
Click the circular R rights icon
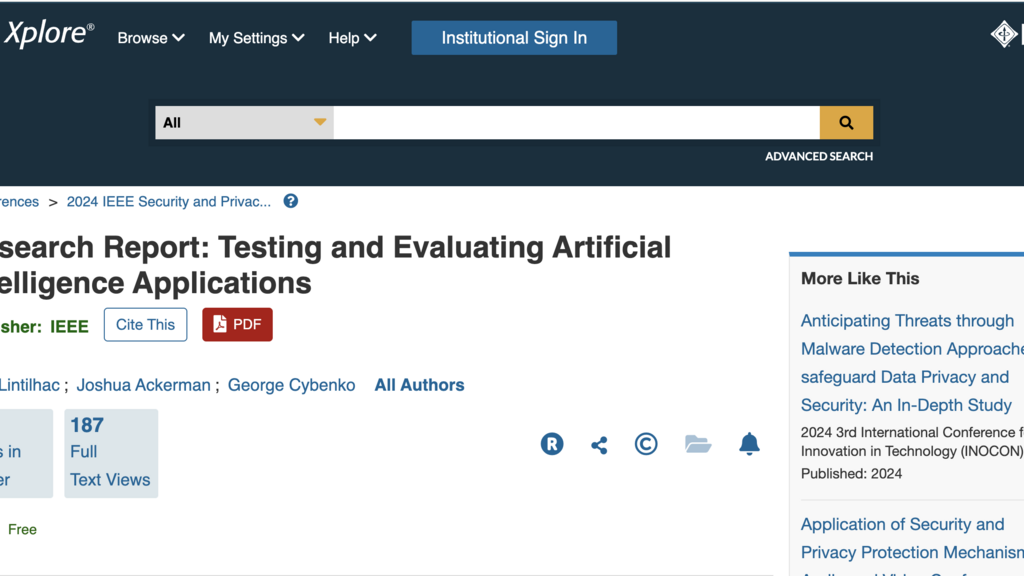pyautogui.click(x=552, y=444)
